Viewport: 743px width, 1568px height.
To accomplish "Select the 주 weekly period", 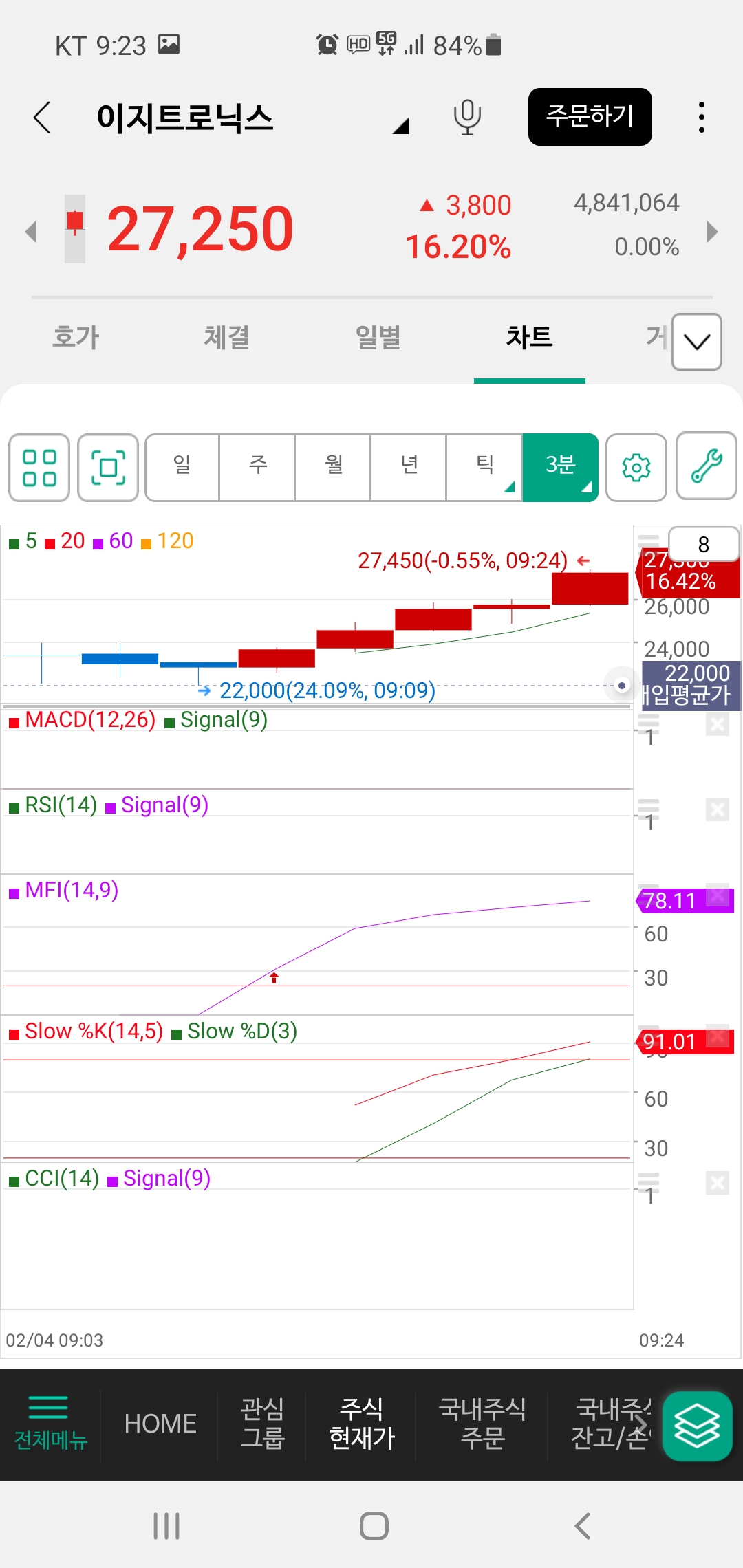I will click(257, 468).
